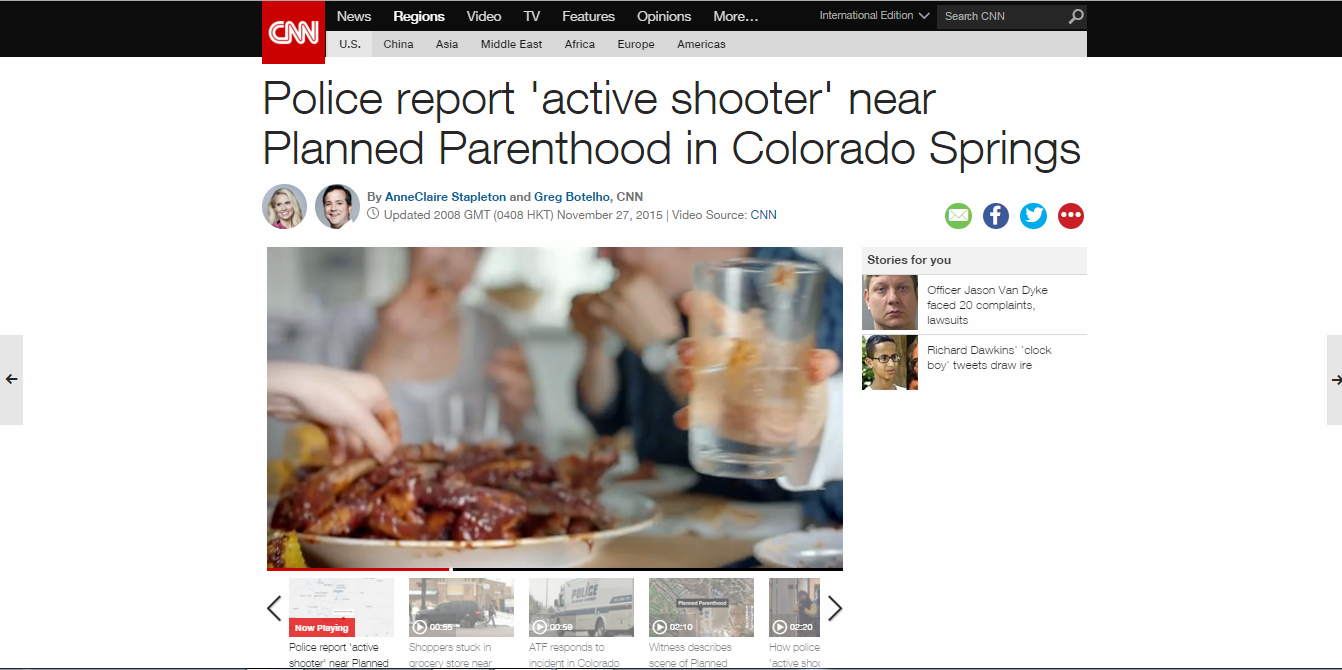
Task: Open author AnneClaire Stapleton's link
Action: 446,197
